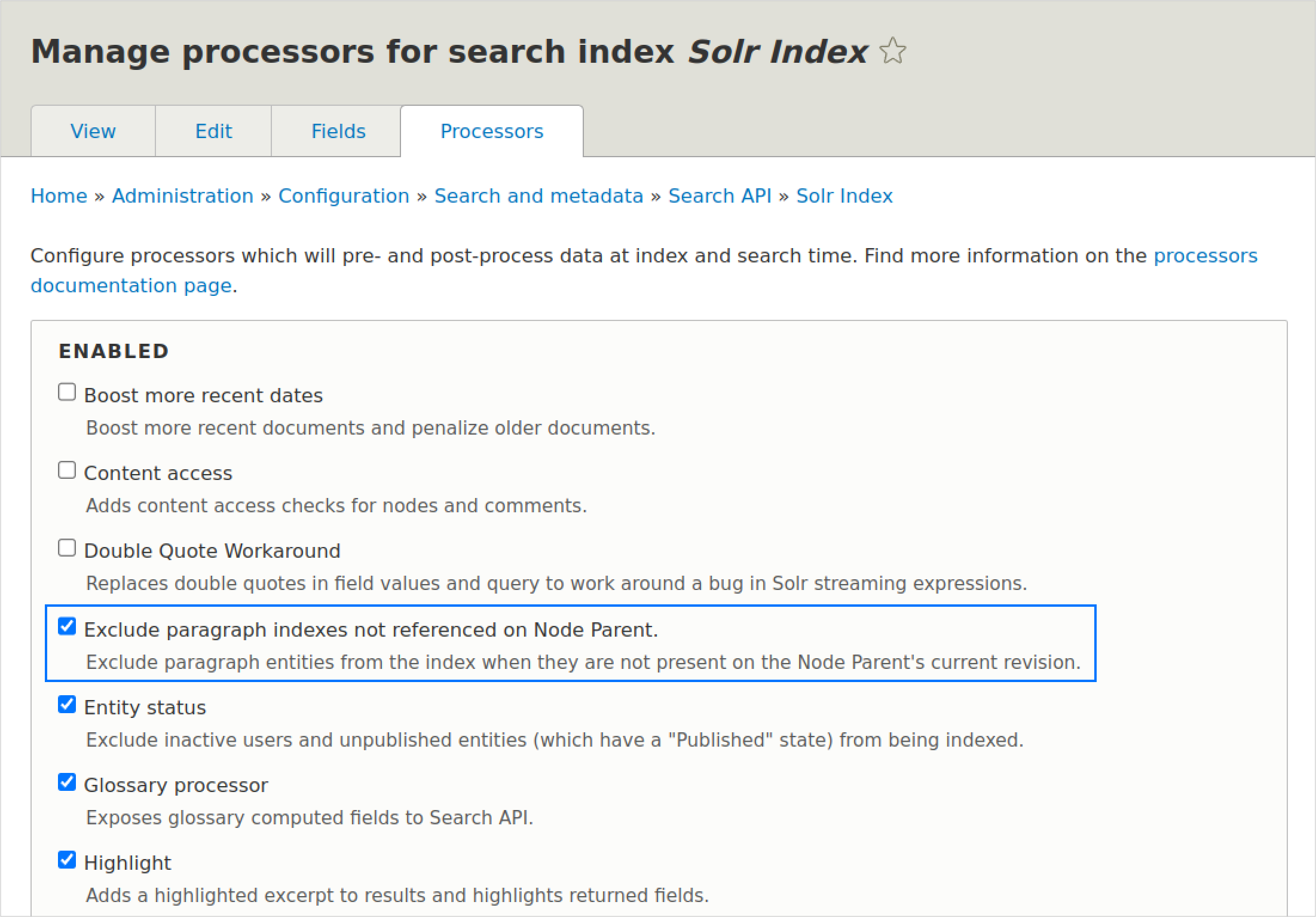Click 'Boost more recent documents' description
The height and width of the screenshot is (917, 1316).
tap(371, 428)
